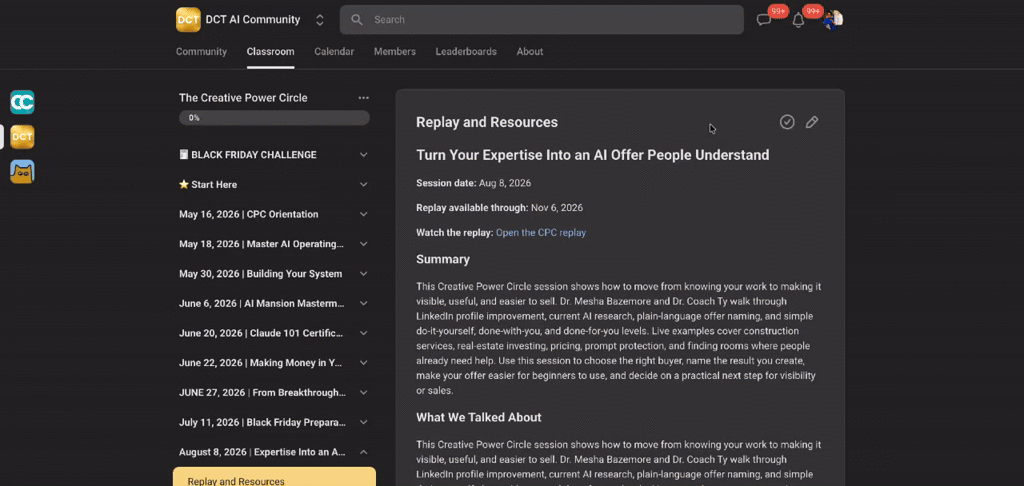Viewport: 1024px width, 486px height.
Task: Select the gold DCT community sidebar icon
Action: [x=22, y=137]
